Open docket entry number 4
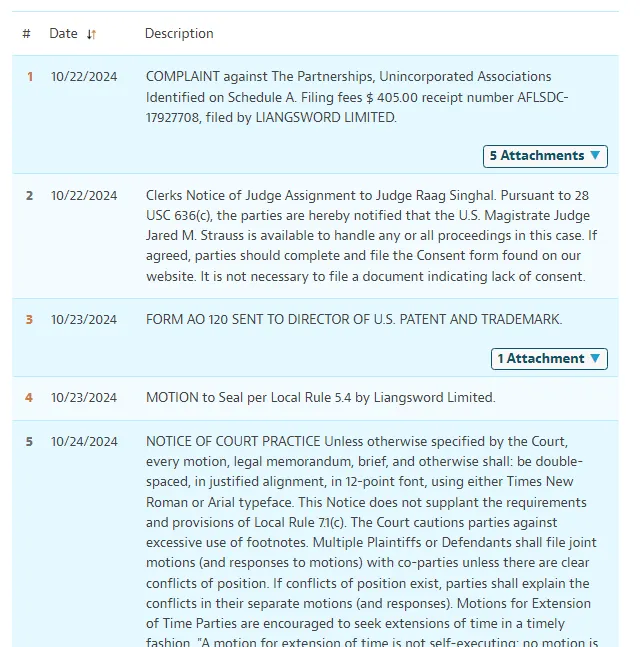644x647 pixels. [x=29, y=398]
